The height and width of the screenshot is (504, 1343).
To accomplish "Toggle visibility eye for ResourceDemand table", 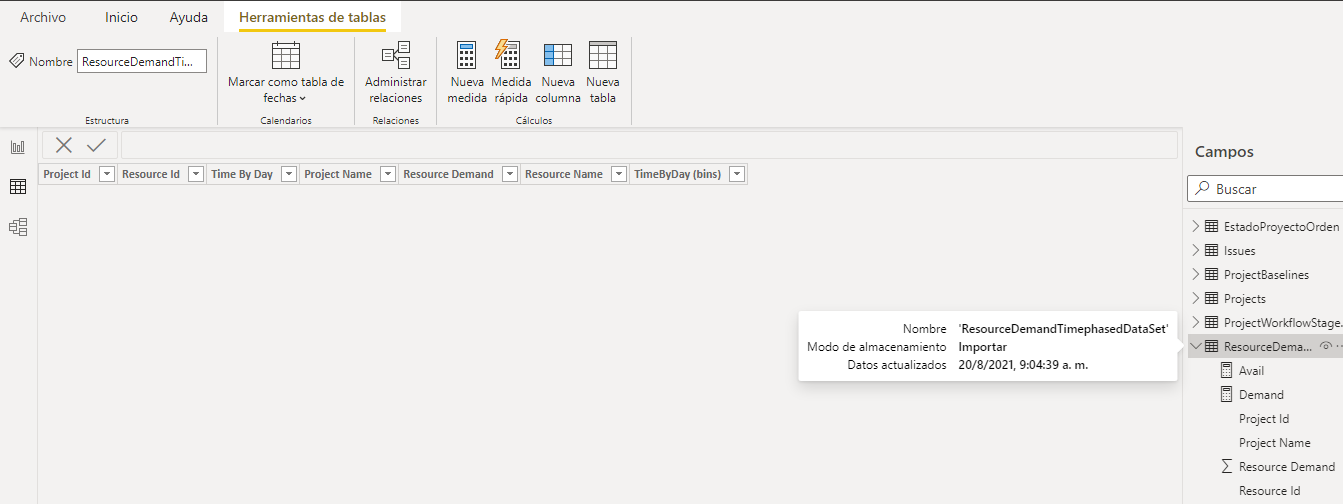I will point(1326,346).
